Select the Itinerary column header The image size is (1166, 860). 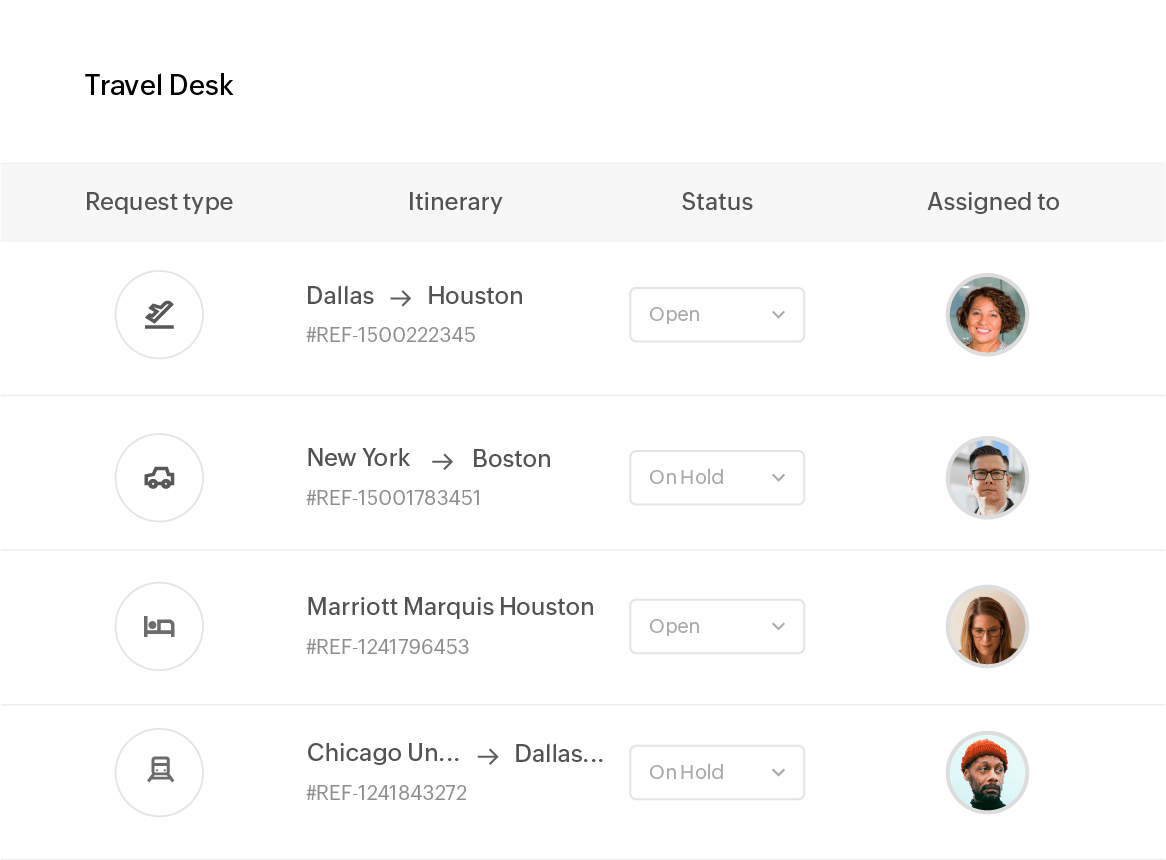pos(455,202)
